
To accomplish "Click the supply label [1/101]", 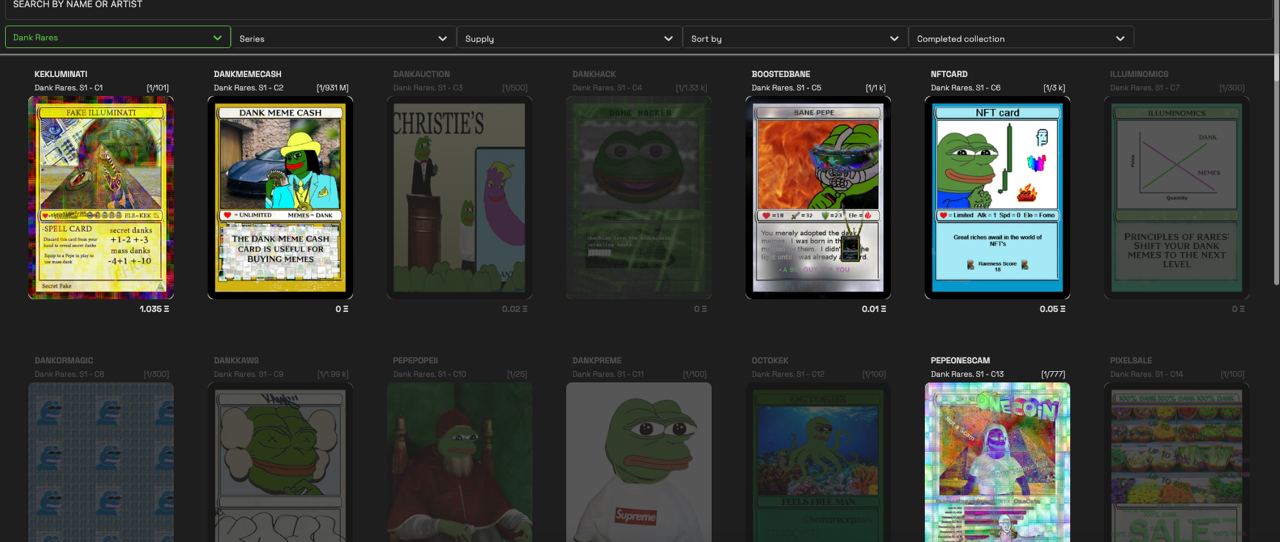I will tap(158, 88).
